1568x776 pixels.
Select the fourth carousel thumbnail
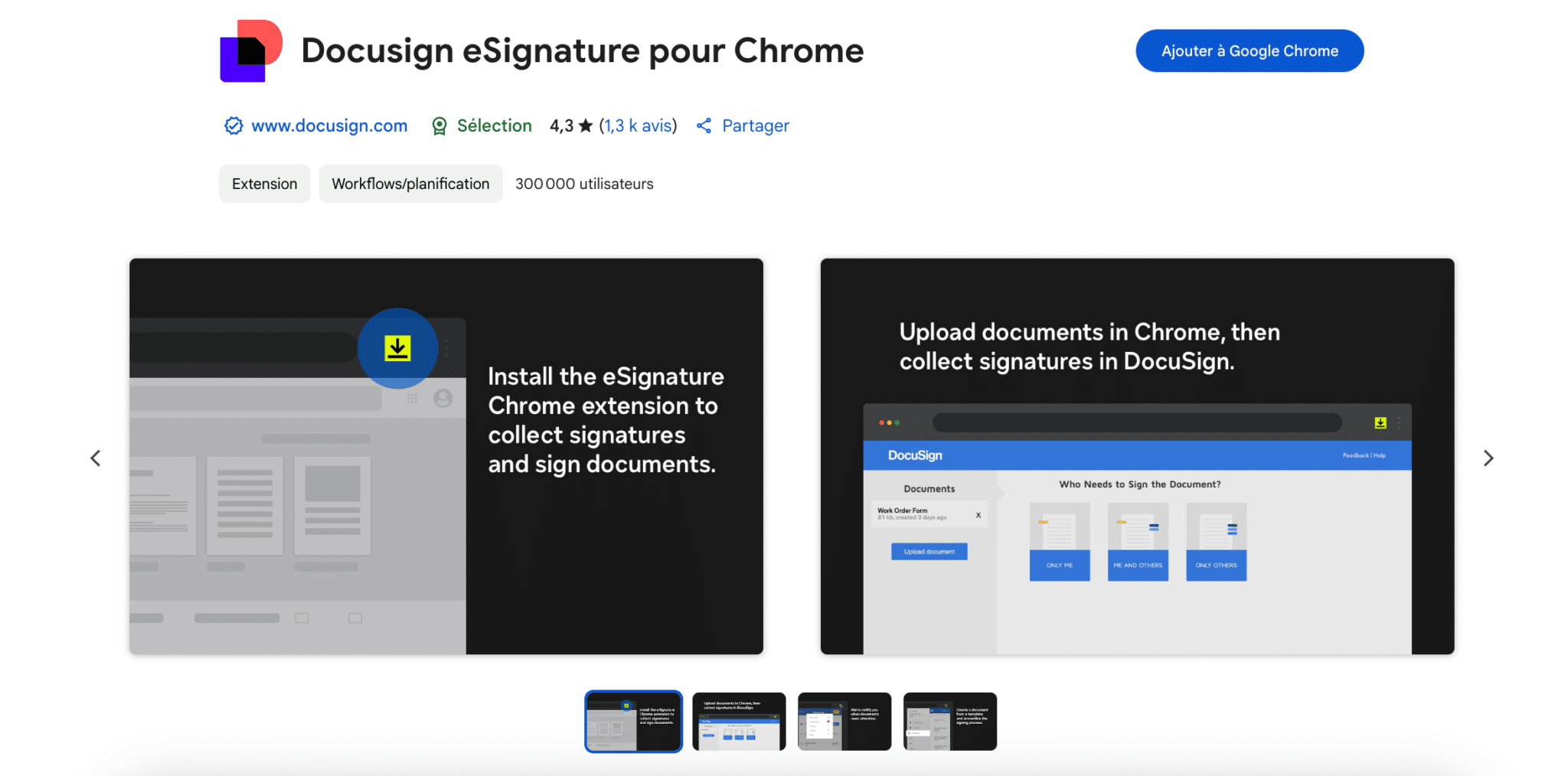[x=950, y=722]
